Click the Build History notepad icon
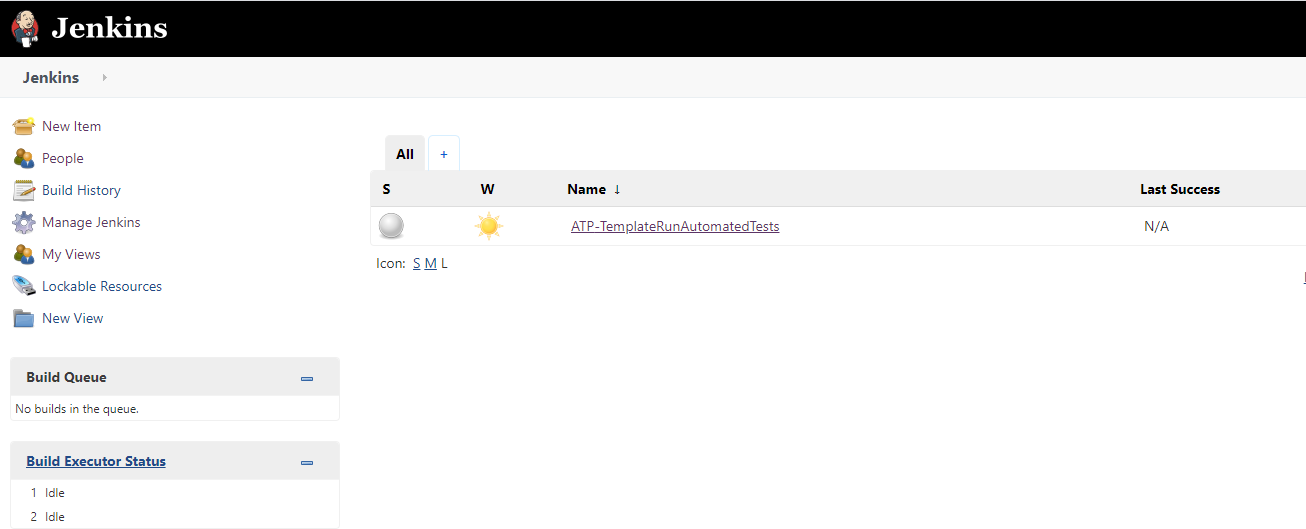Screen dimensions: 1306x529 (x=24, y=190)
